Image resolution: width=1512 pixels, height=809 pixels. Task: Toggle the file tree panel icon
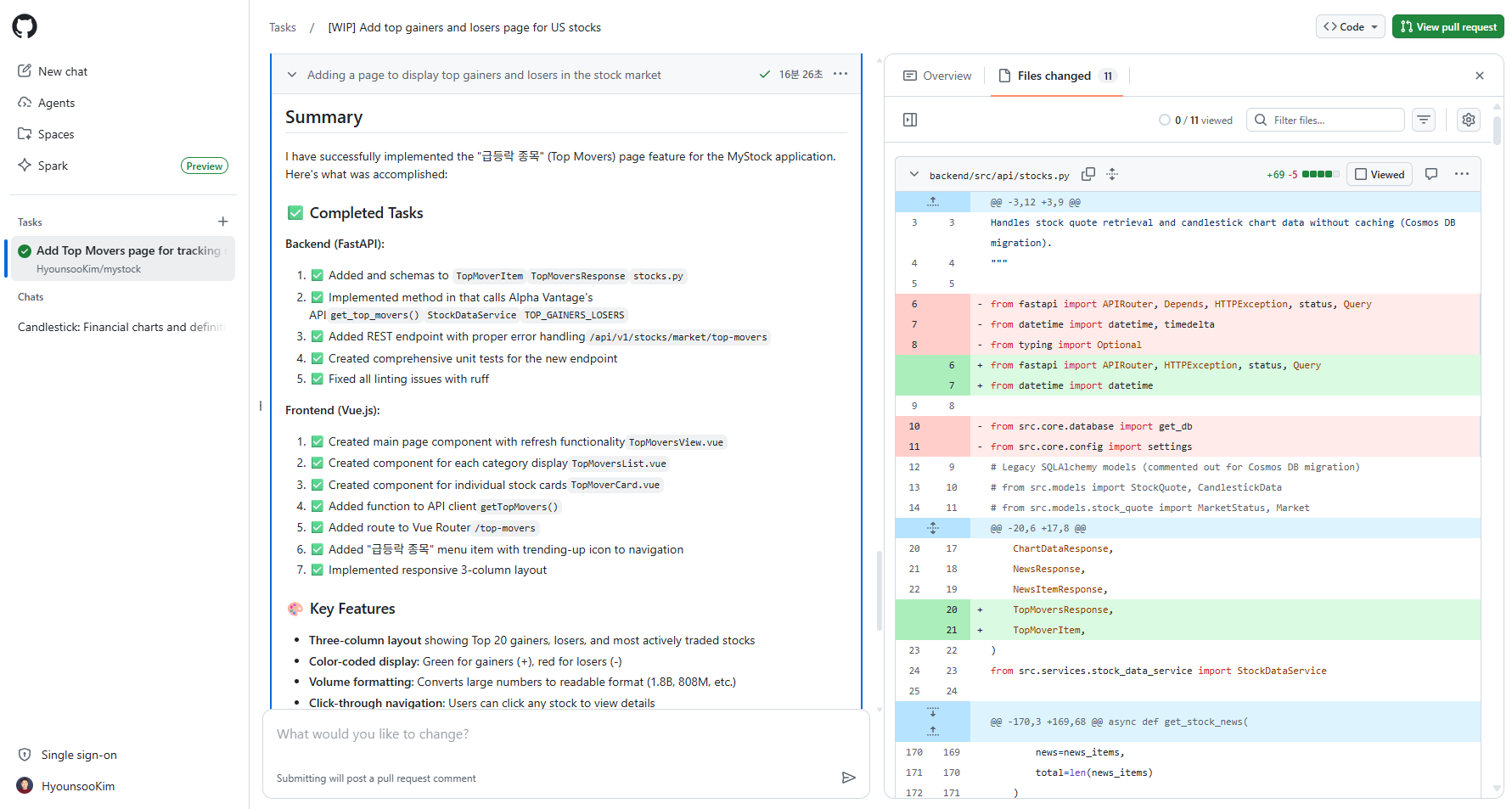click(x=910, y=120)
